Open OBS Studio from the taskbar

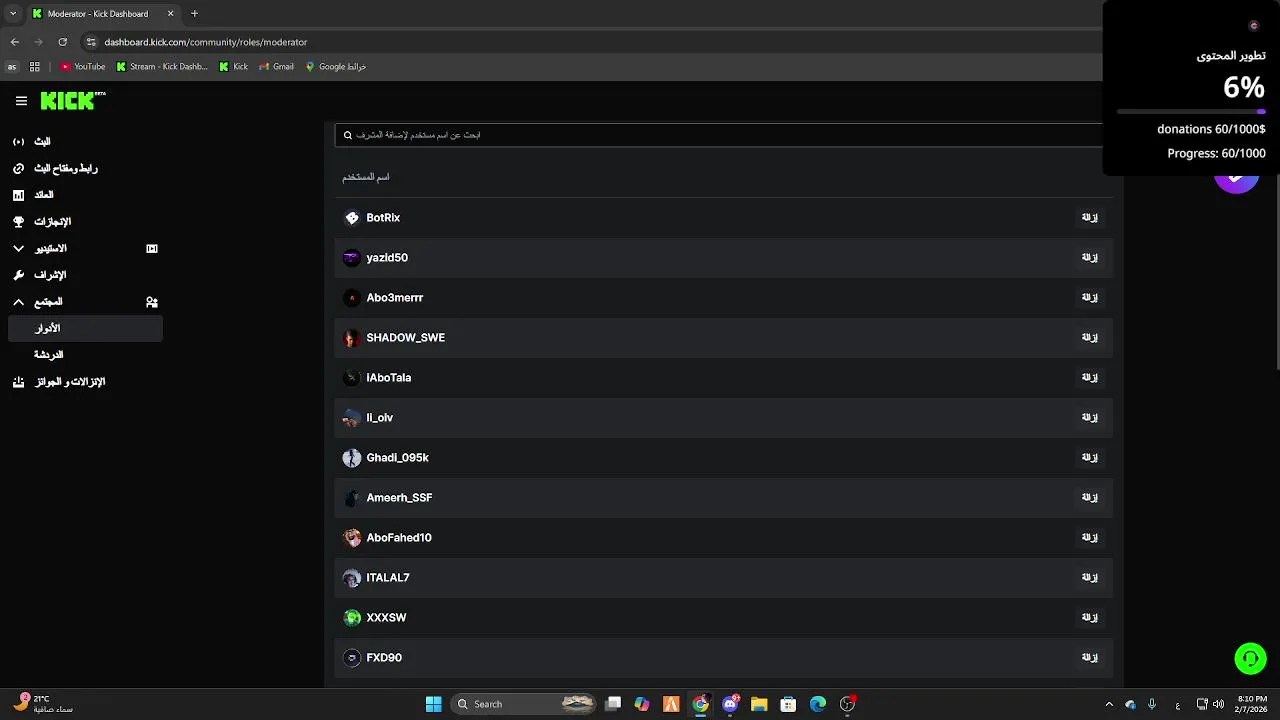(847, 704)
